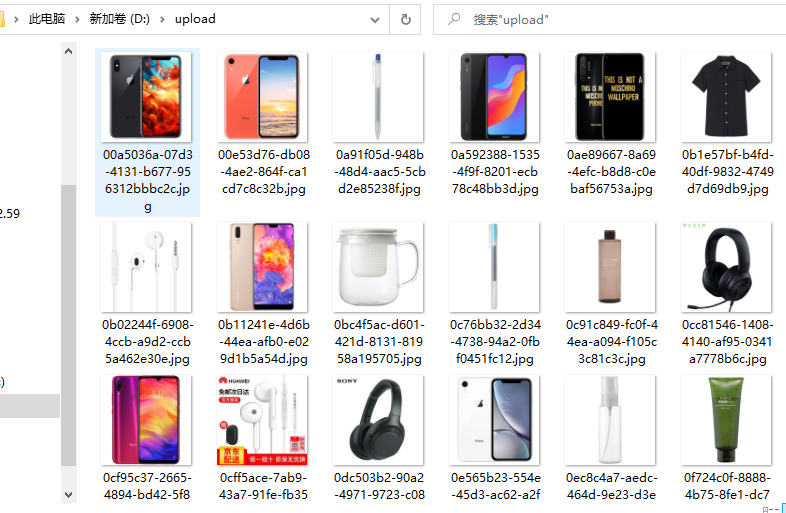
Task: Select 此电脑 in the breadcrumb path
Action: pos(47,19)
